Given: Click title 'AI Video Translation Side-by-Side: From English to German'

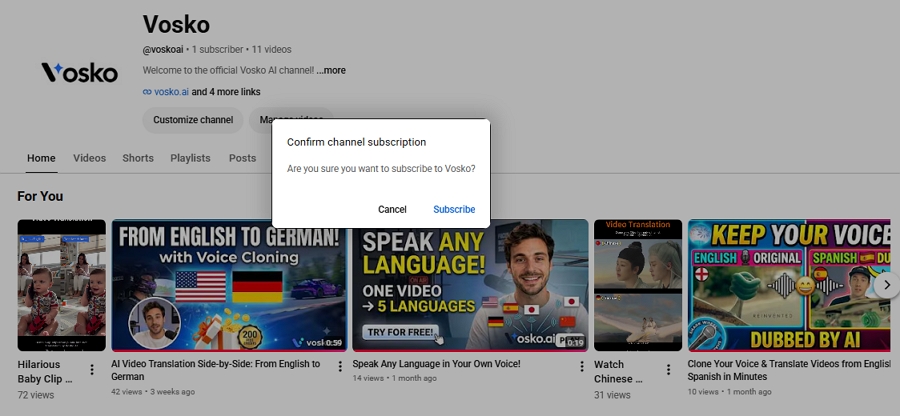Looking at the screenshot, I should (216, 370).
